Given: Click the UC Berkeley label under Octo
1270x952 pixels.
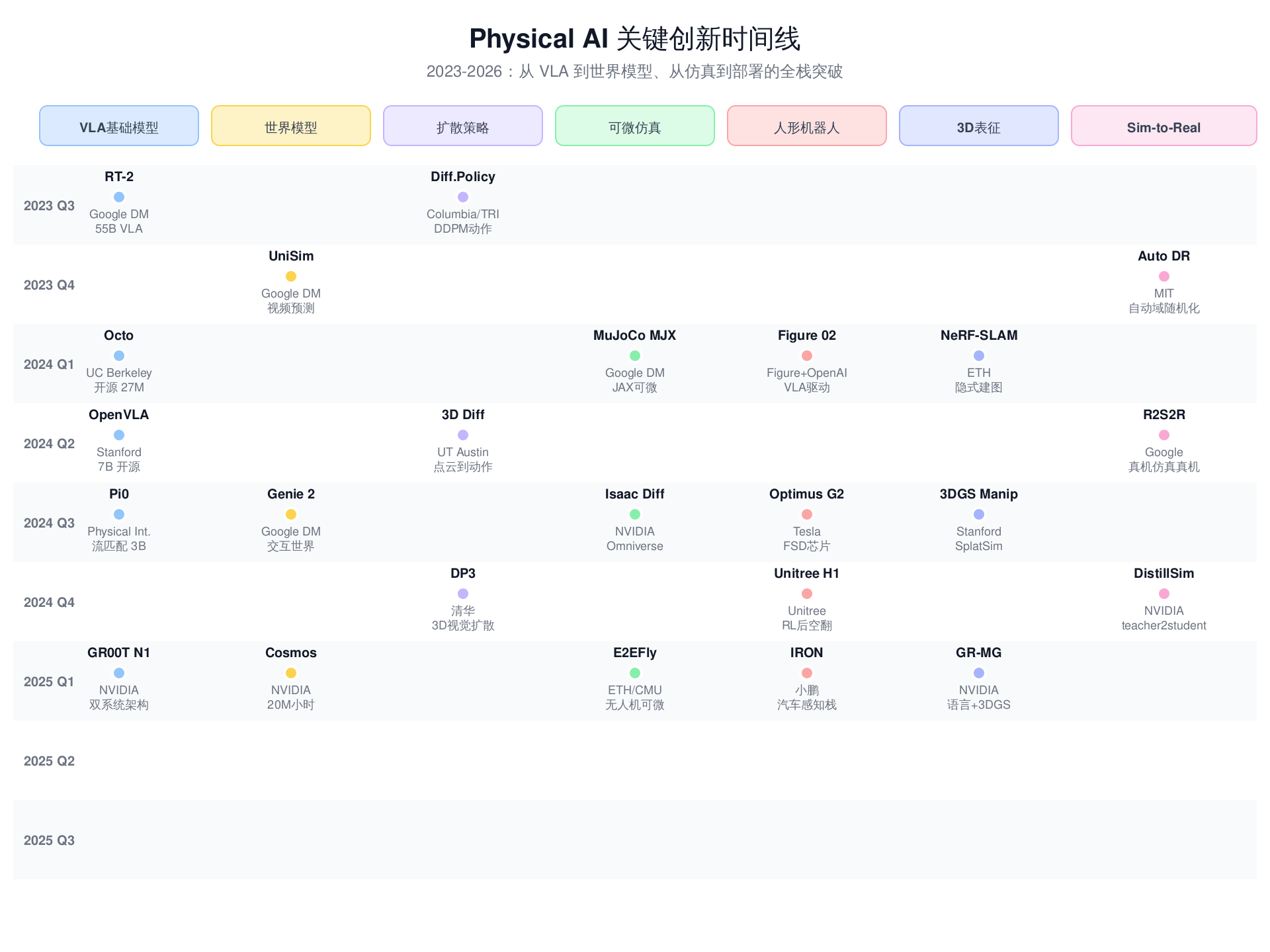Looking at the screenshot, I should click(119, 373).
